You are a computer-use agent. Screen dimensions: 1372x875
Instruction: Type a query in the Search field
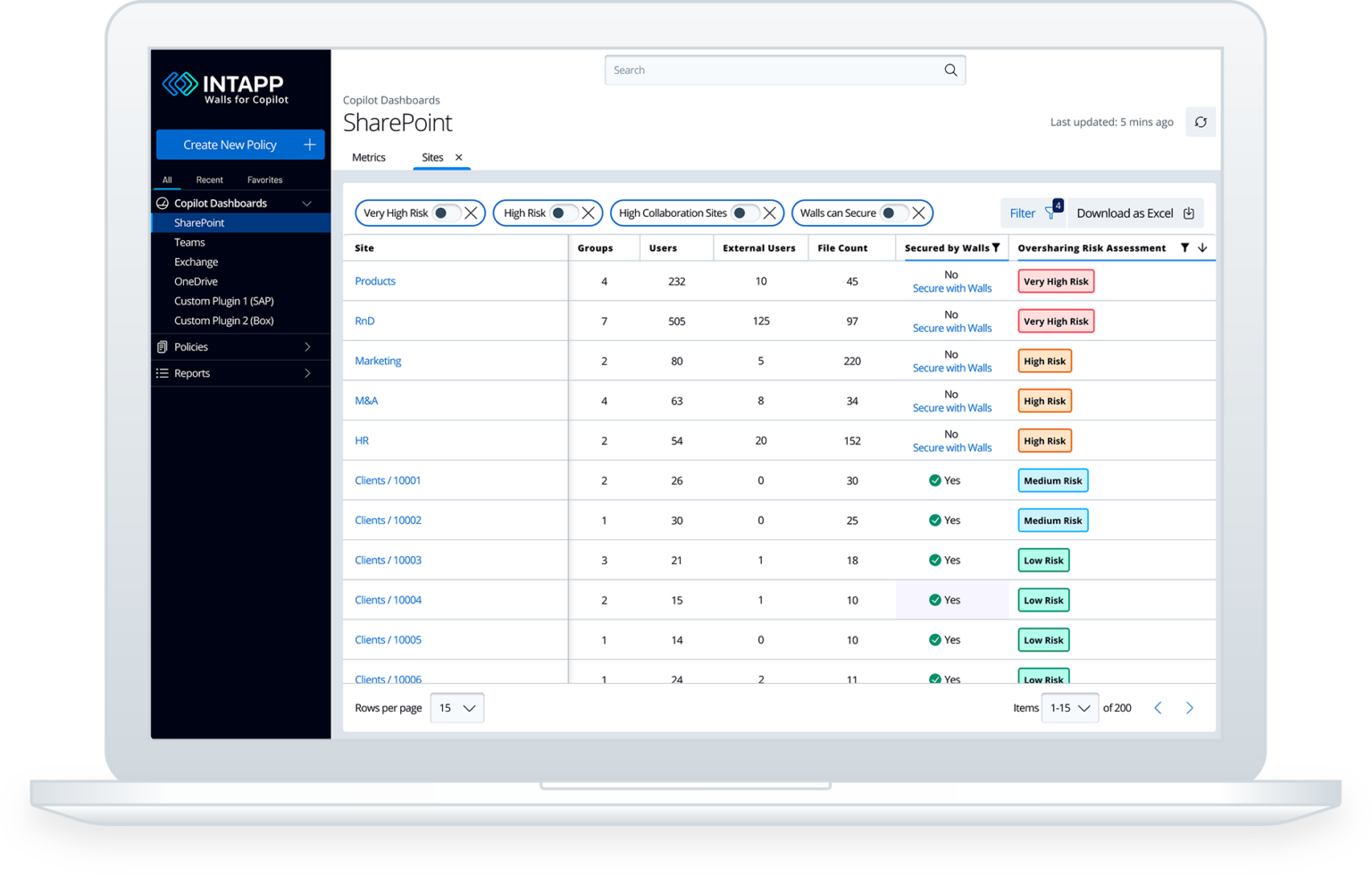click(x=768, y=70)
